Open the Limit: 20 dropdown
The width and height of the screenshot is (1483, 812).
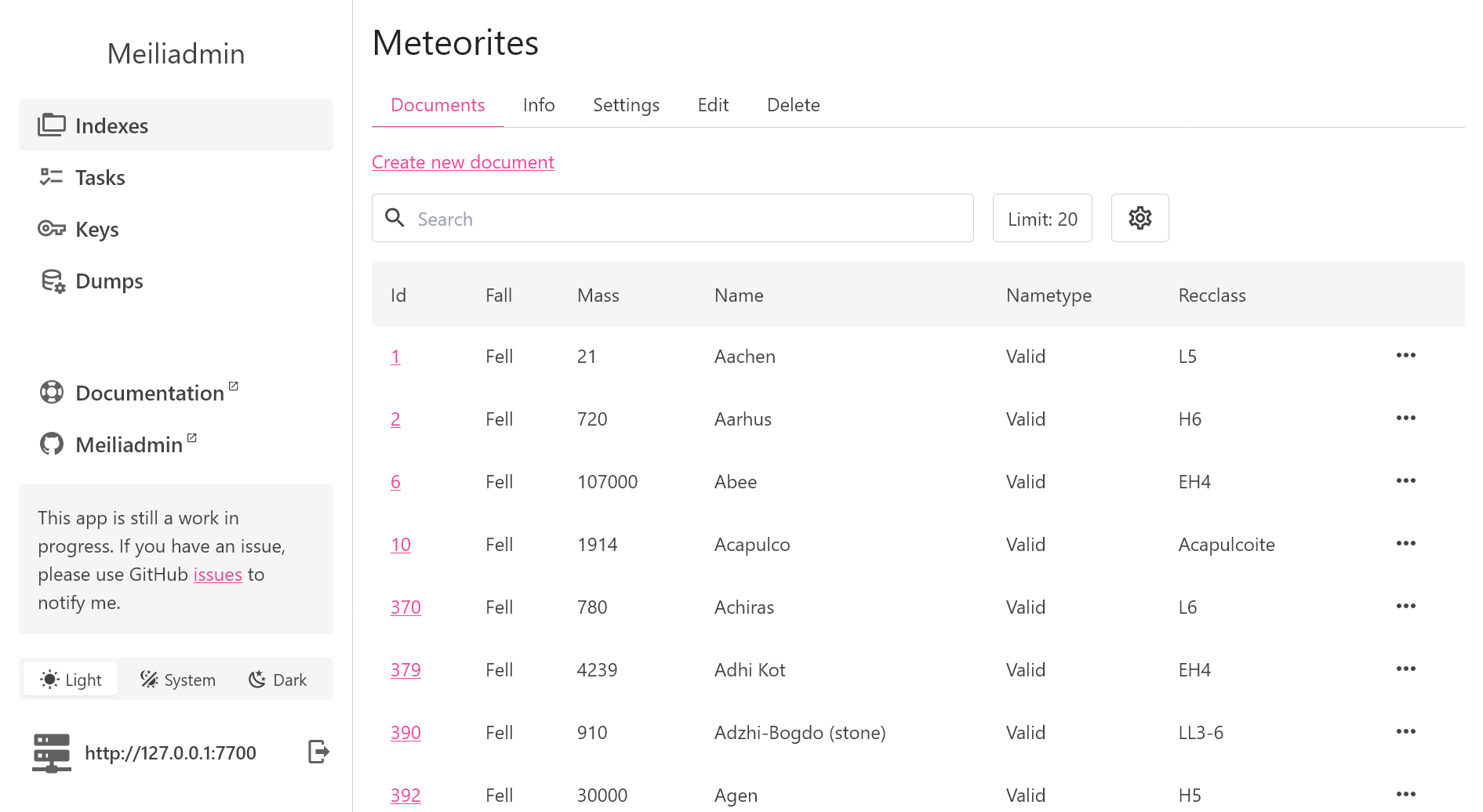1041,218
